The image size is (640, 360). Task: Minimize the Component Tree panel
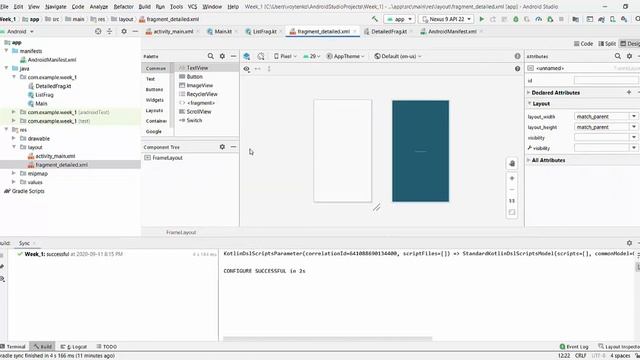pos(233,147)
